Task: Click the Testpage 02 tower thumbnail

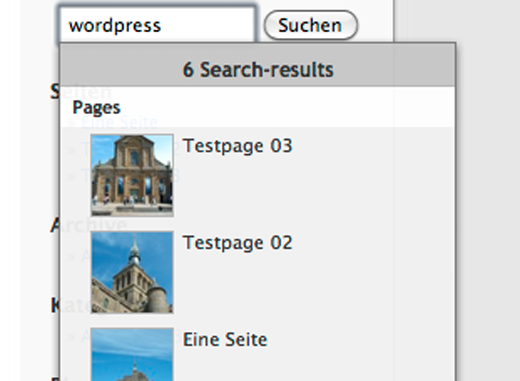Action: (x=132, y=272)
